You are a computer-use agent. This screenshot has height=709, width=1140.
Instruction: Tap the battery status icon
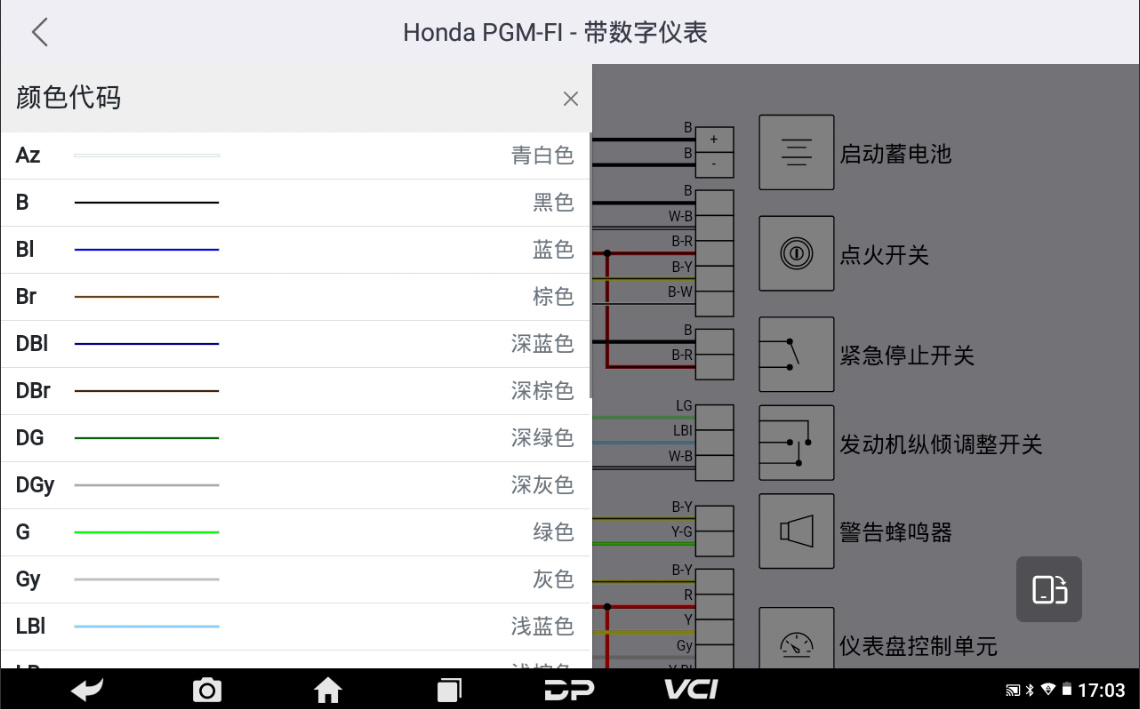1067,689
